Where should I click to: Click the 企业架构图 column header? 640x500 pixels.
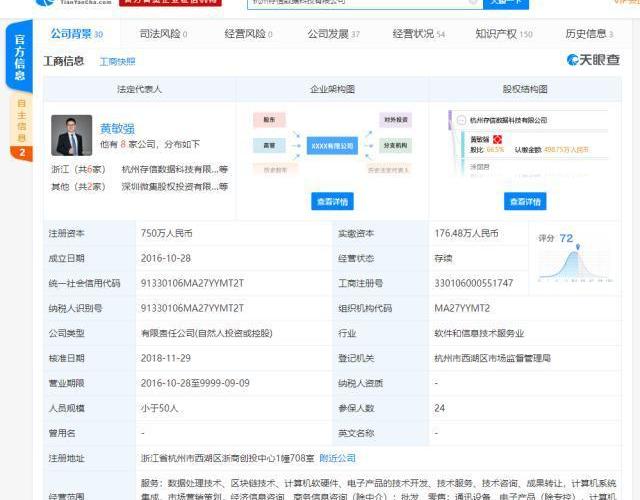pyautogui.click(x=332, y=89)
